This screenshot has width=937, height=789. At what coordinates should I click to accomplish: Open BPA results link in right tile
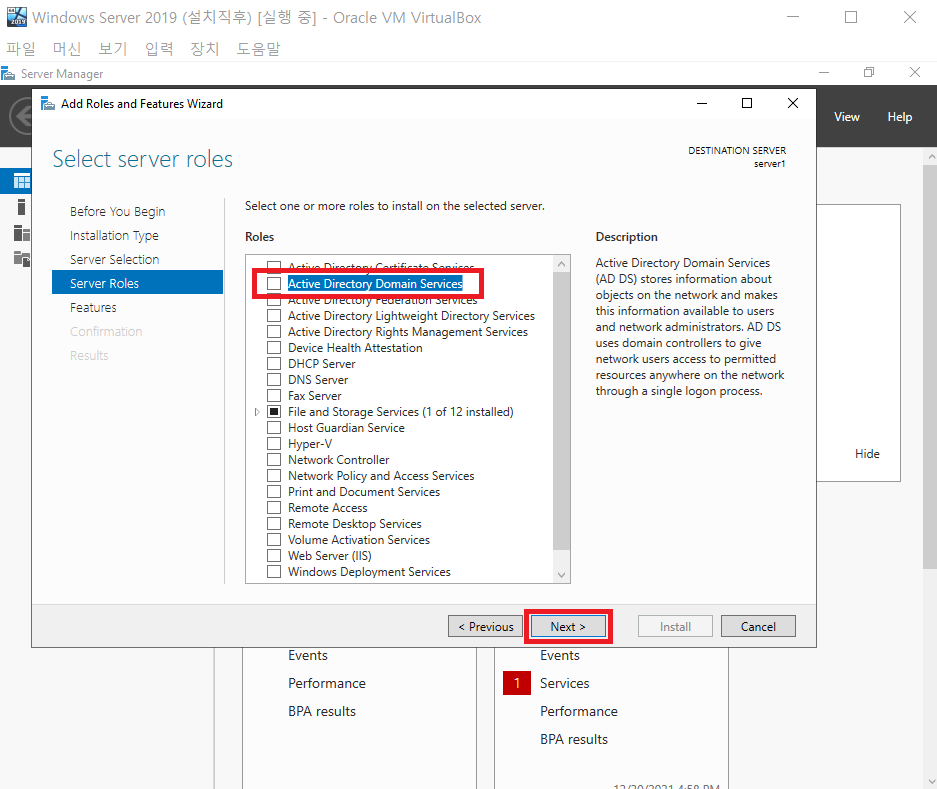[574, 739]
